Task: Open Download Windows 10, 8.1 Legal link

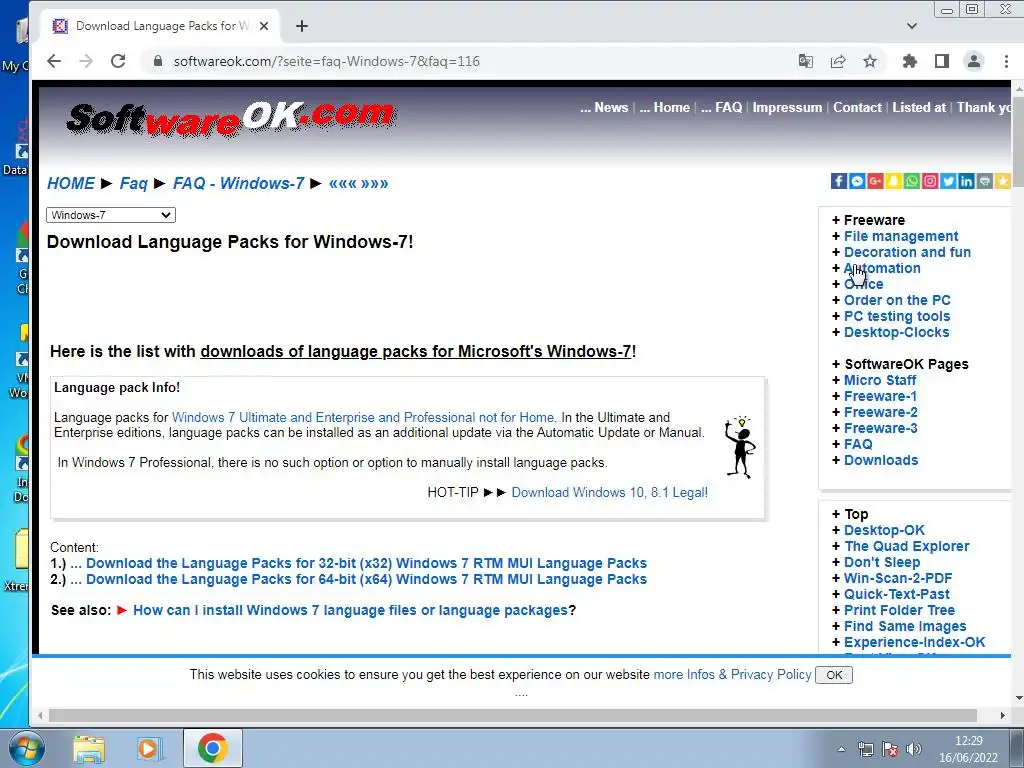Action: (609, 492)
